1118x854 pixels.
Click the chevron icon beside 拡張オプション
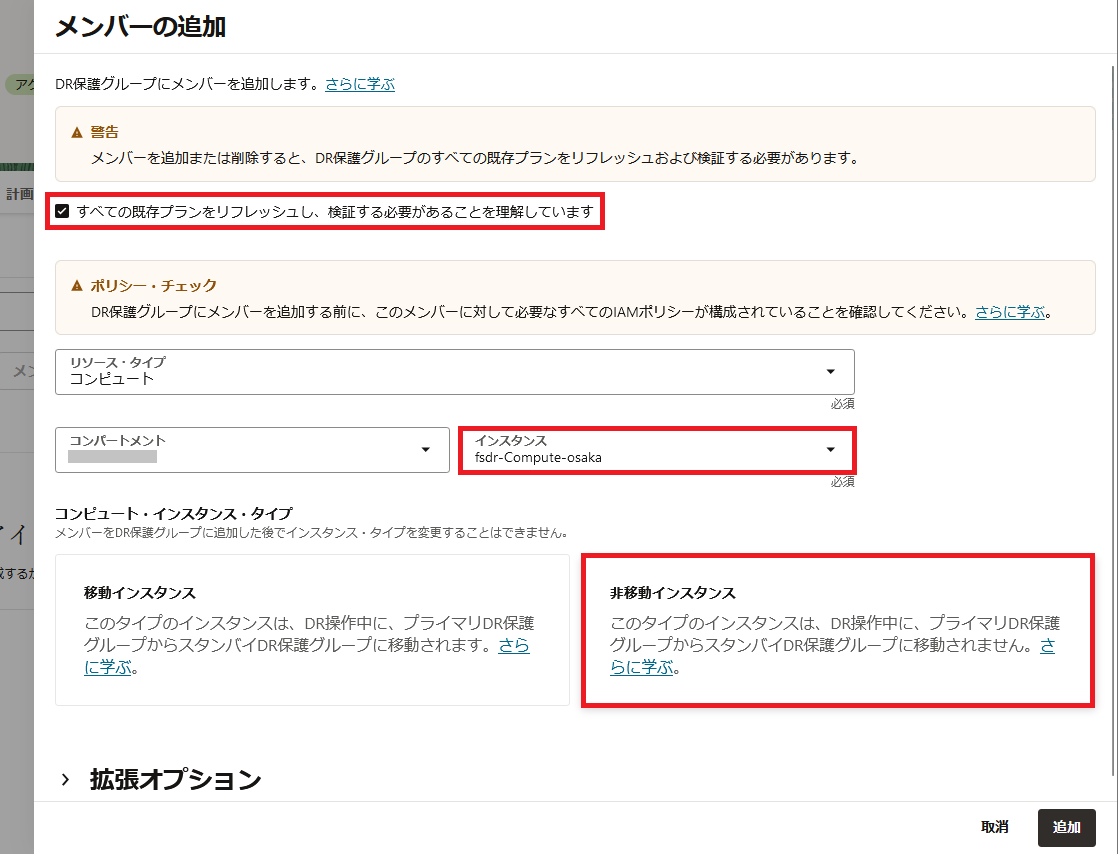click(66, 780)
